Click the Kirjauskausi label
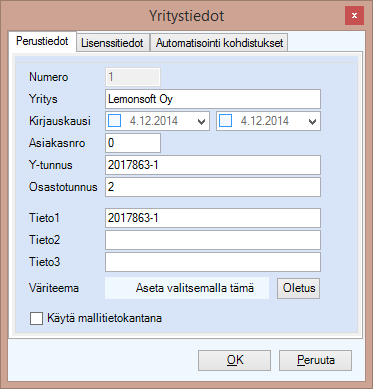Viewport: 373px width, 389px height. tap(60, 121)
